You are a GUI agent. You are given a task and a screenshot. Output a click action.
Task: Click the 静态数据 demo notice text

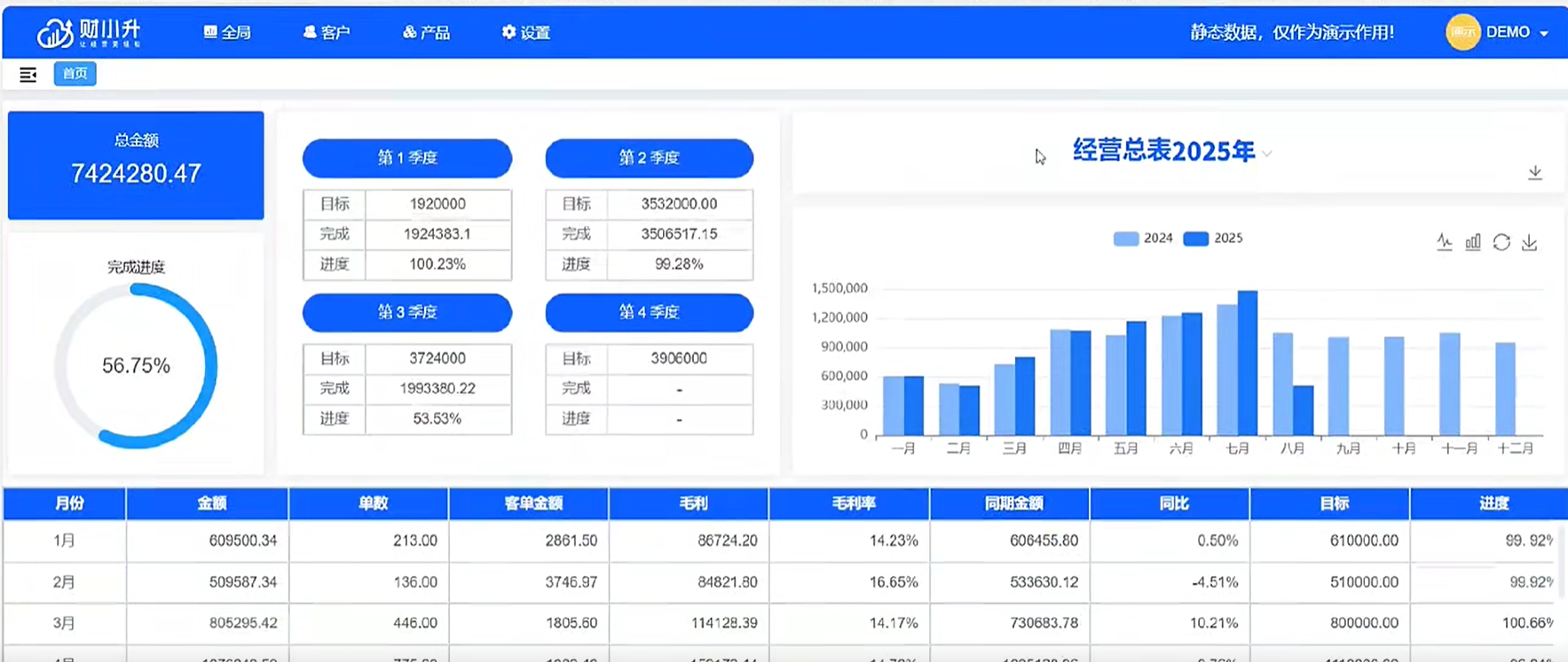click(x=1292, y=33)
